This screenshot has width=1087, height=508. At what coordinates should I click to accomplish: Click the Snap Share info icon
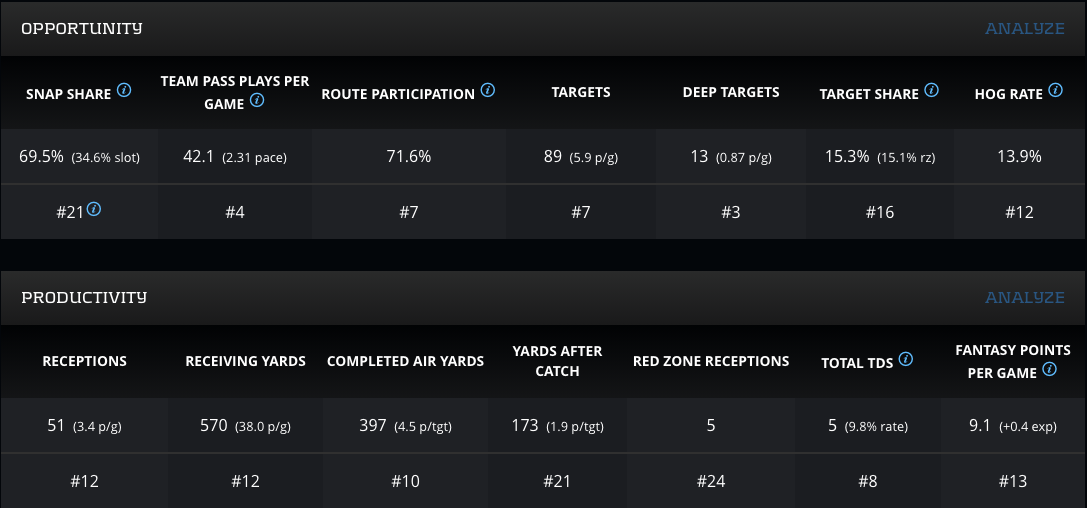coord(124,90)
